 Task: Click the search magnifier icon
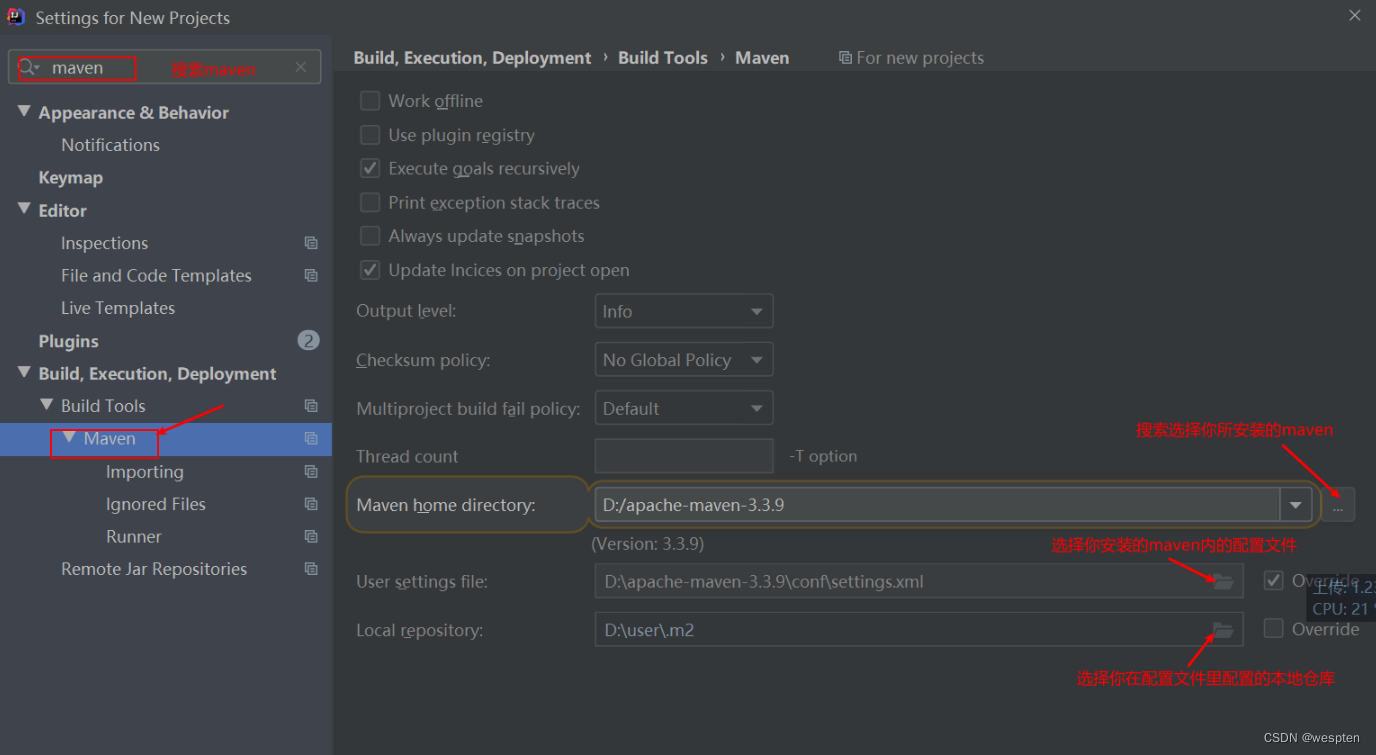coord(28,68)
